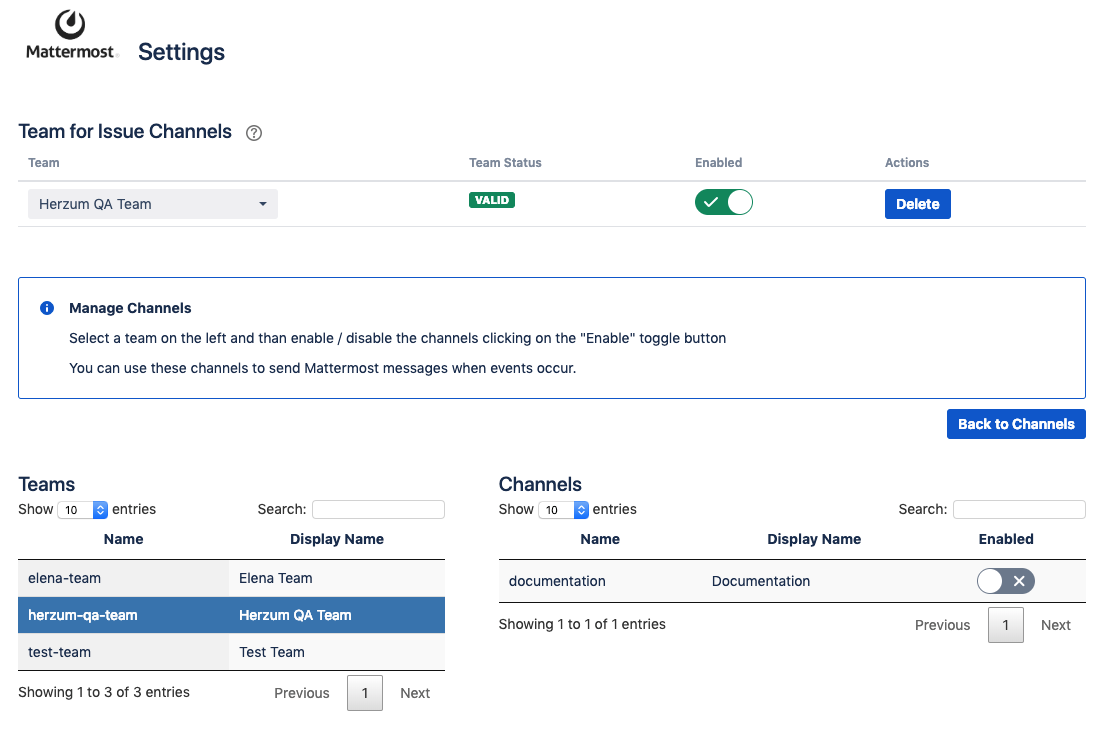Viewport: 1105px width, 739px height.
Task: Select the elena-team row
Action: tap(124, 578)
